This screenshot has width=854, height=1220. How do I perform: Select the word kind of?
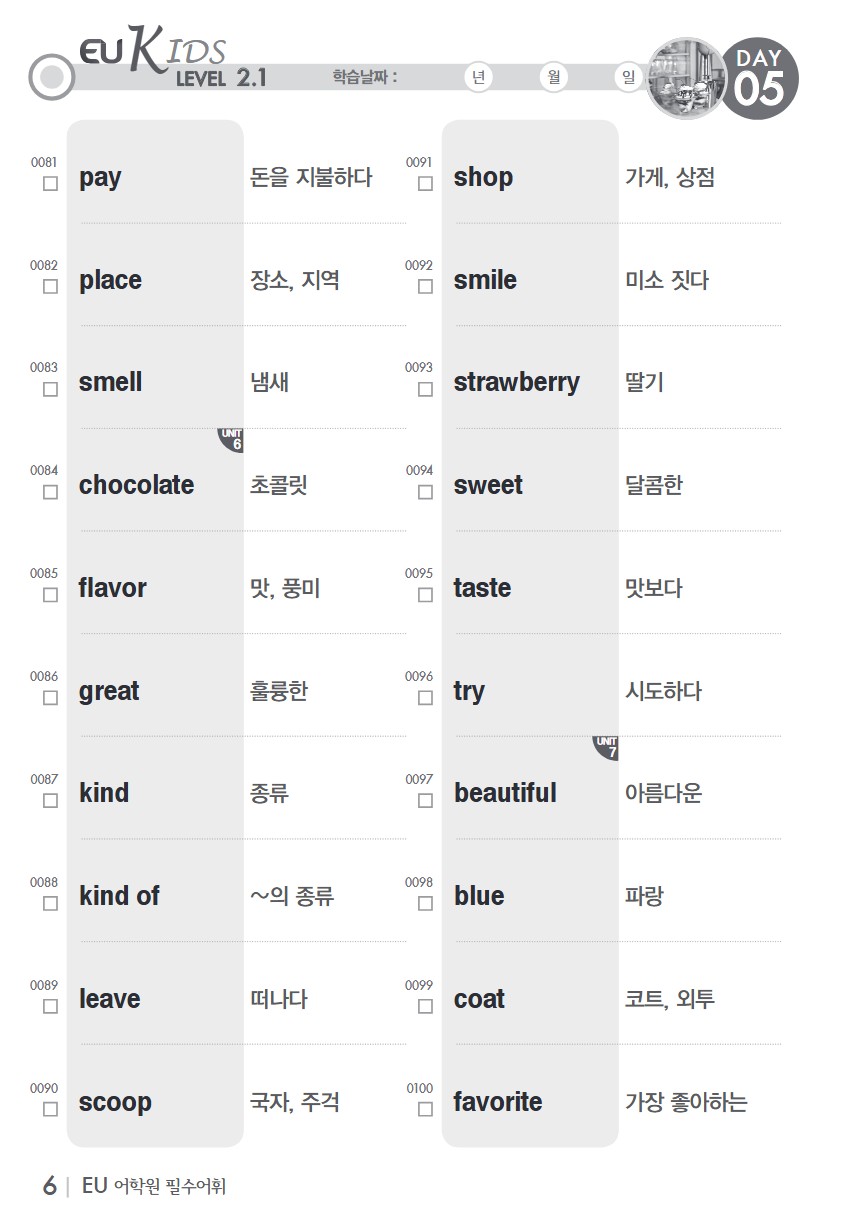[119, 896]
